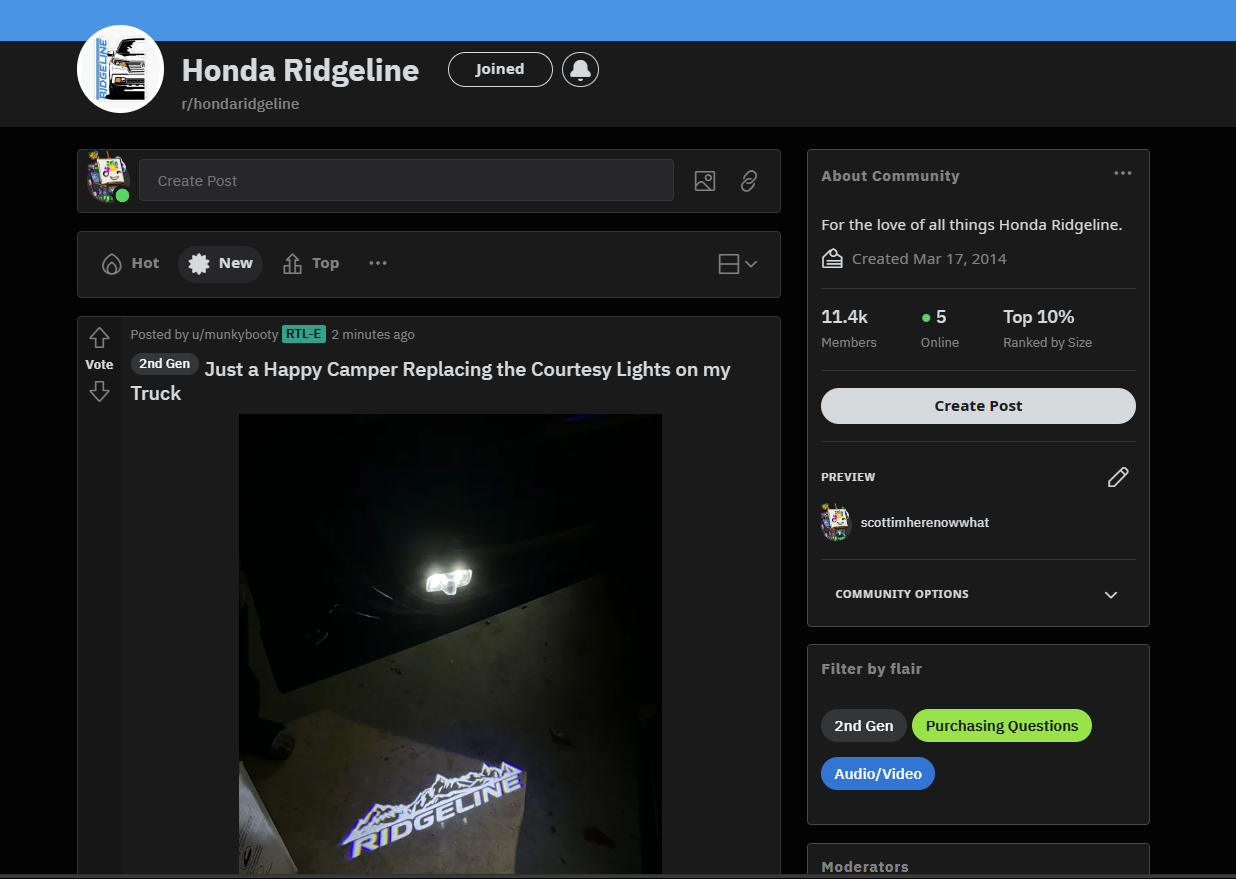The height and width of the screenshot is (879, 1236).
Task: Downvote the Courtesy Lights post
Action: (x=99, y=391)
